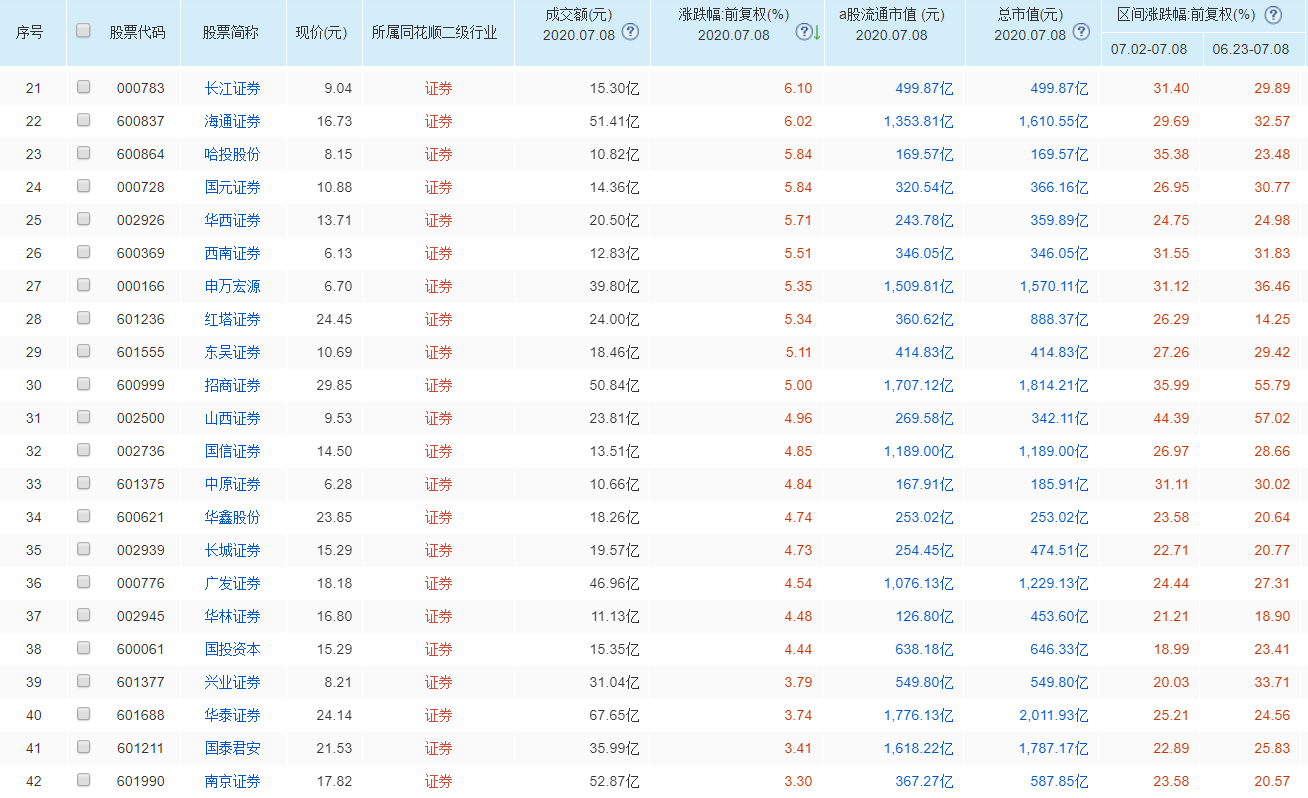Follow the 华西证券 link
Image resolution: width=1308 pixels, height=798 pixels.
coord(233,220)
